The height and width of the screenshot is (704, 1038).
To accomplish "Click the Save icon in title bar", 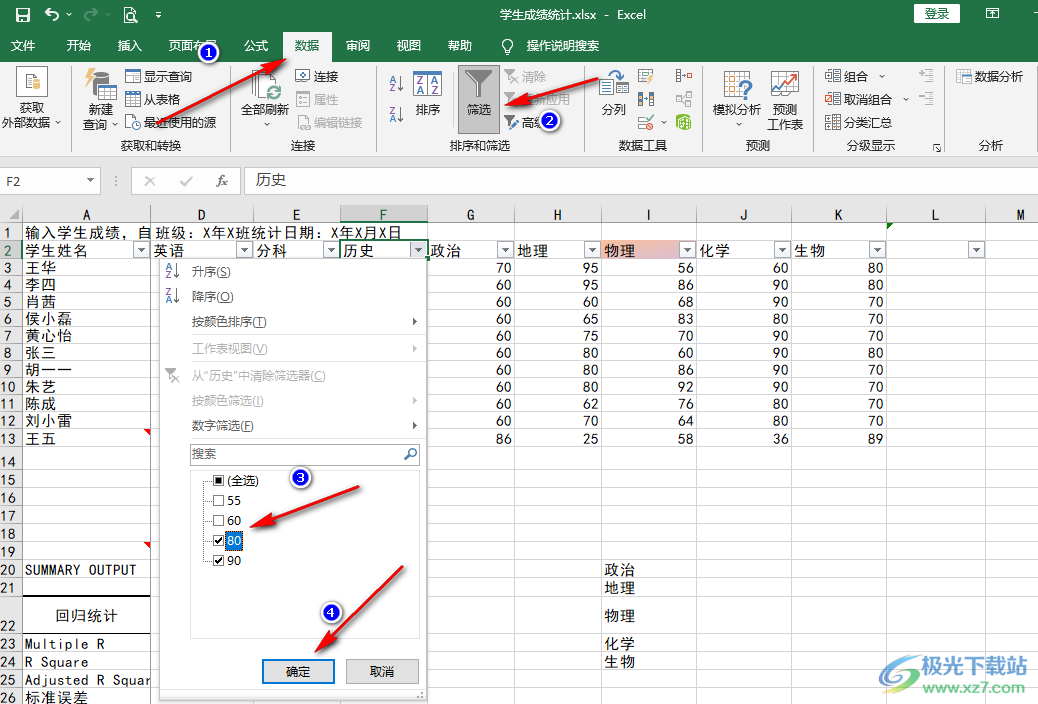I will 22,14.
